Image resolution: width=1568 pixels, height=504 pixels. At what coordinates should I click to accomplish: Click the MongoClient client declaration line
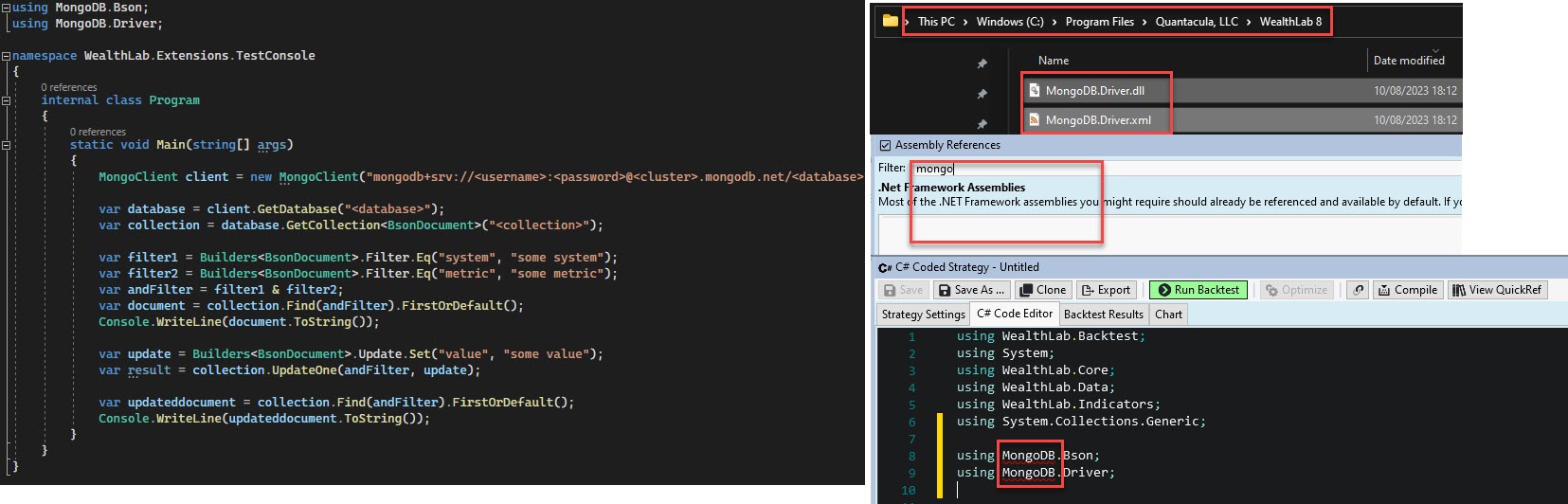(480, 177)
